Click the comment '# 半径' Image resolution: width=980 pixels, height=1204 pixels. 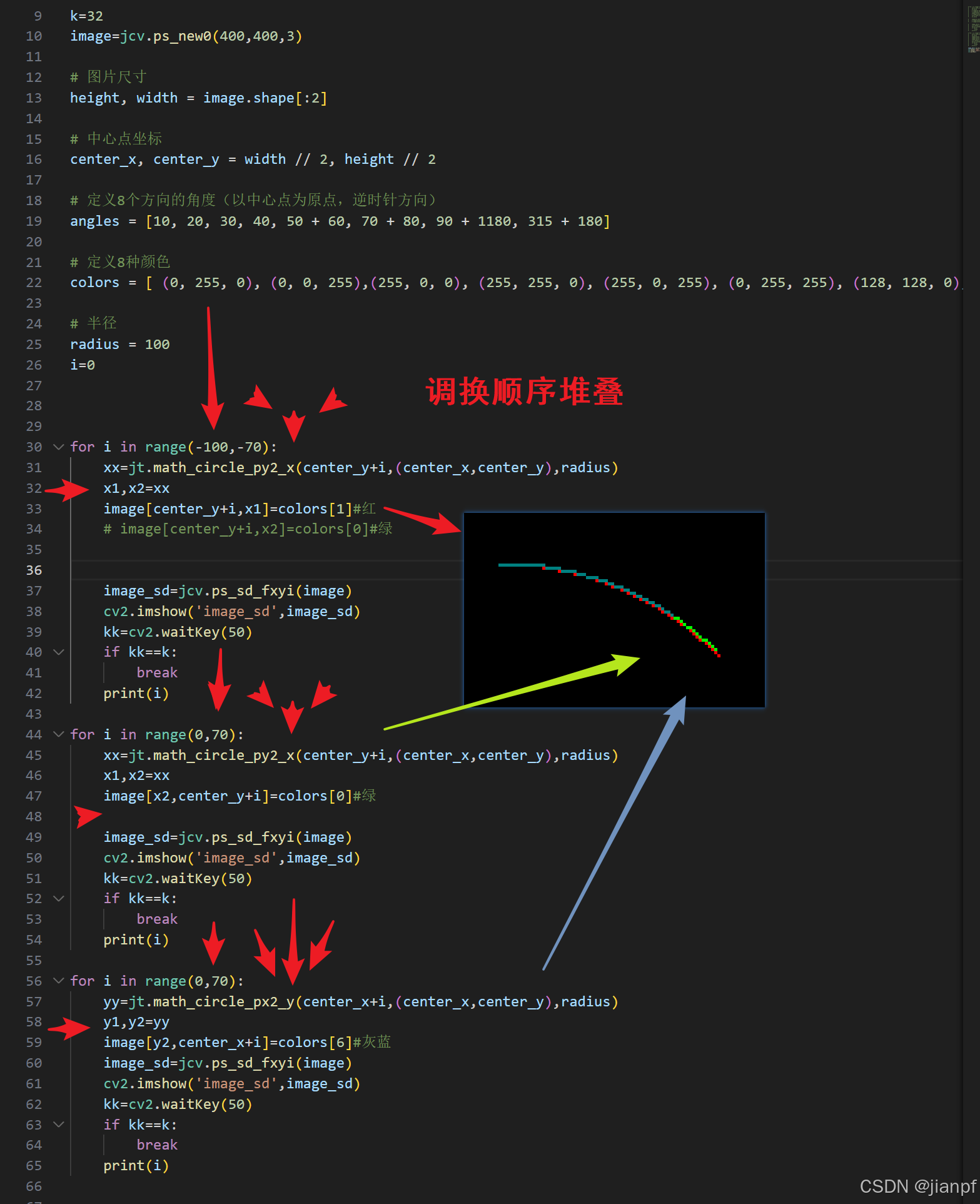click(93, 323)
